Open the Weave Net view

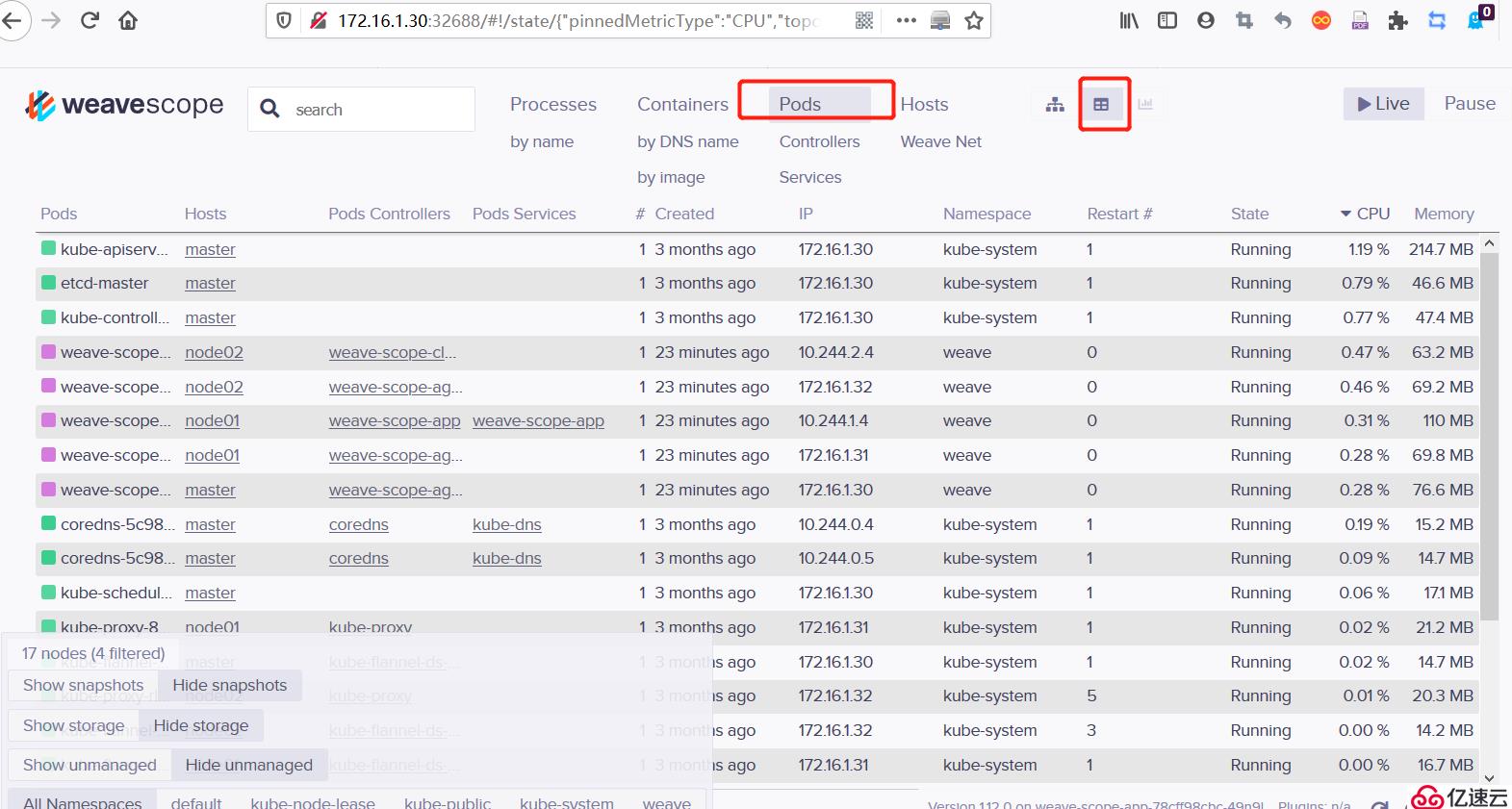tap(940, 141)
